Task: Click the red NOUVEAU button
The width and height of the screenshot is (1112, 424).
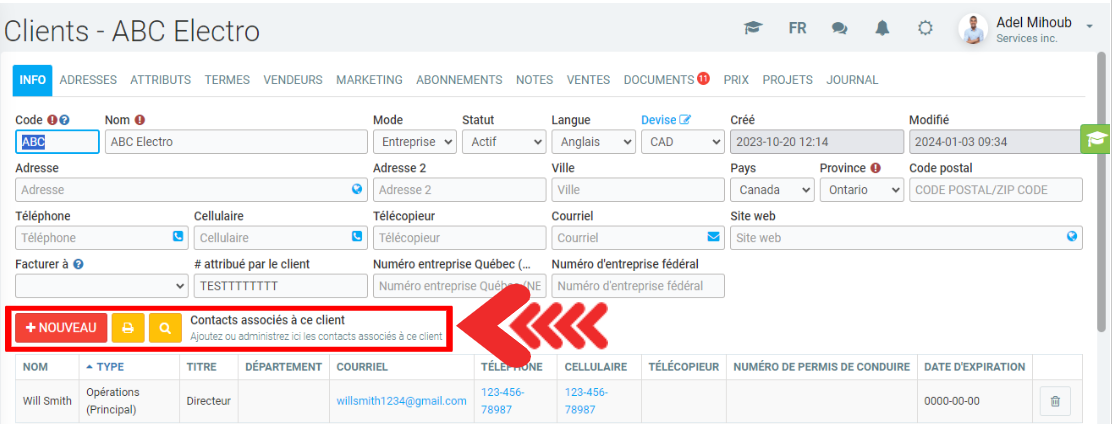Action: (61, 327)
